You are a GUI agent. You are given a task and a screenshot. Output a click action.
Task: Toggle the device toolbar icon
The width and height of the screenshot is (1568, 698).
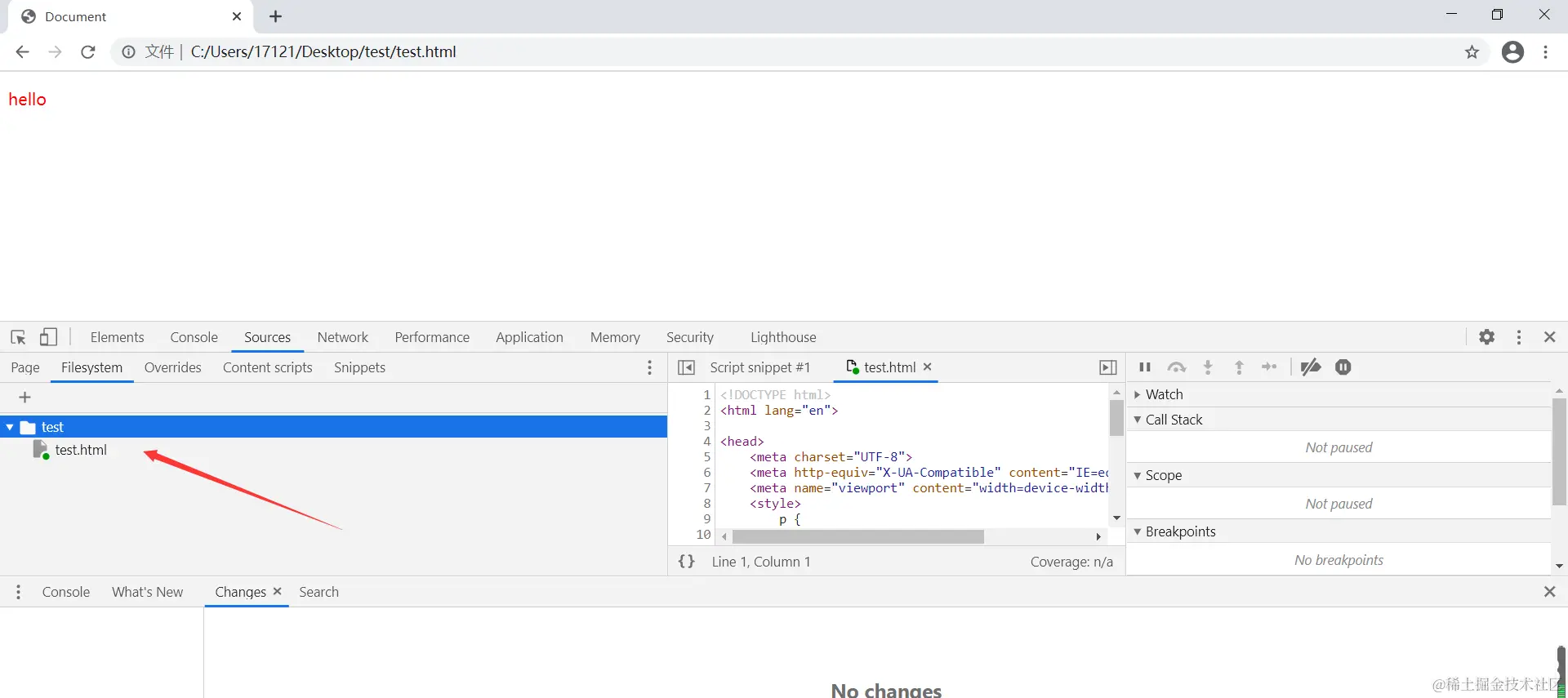point(49,337)
